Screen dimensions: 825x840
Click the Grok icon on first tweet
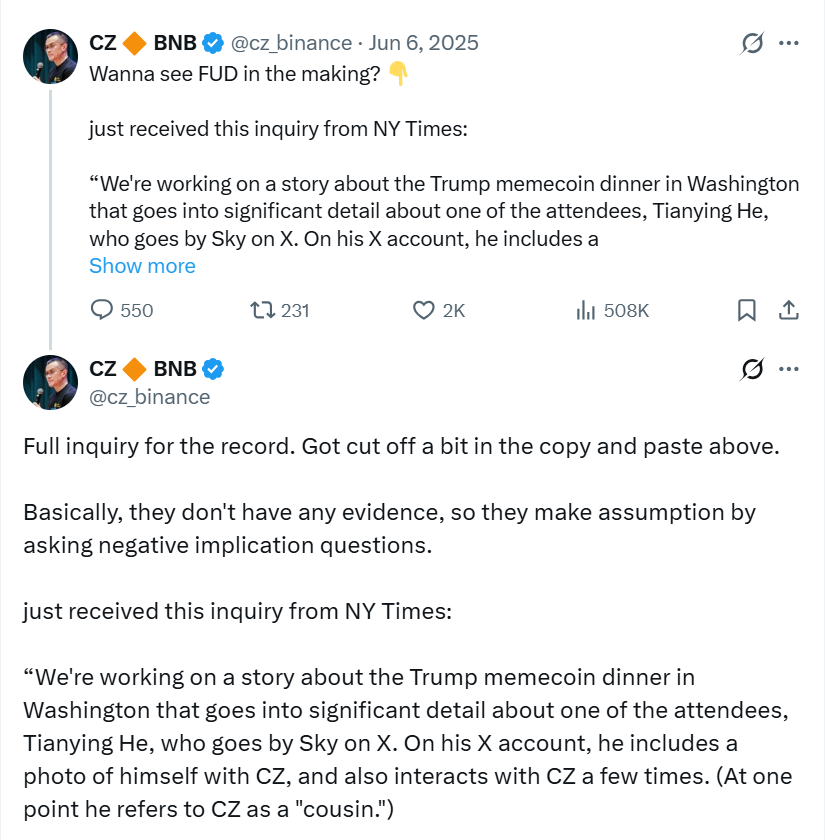point(752,43)
